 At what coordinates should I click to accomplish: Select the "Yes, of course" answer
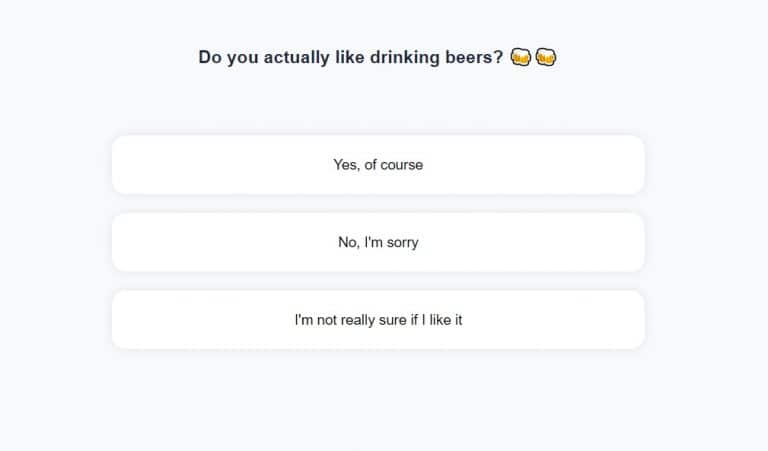(x=378, y=165)
